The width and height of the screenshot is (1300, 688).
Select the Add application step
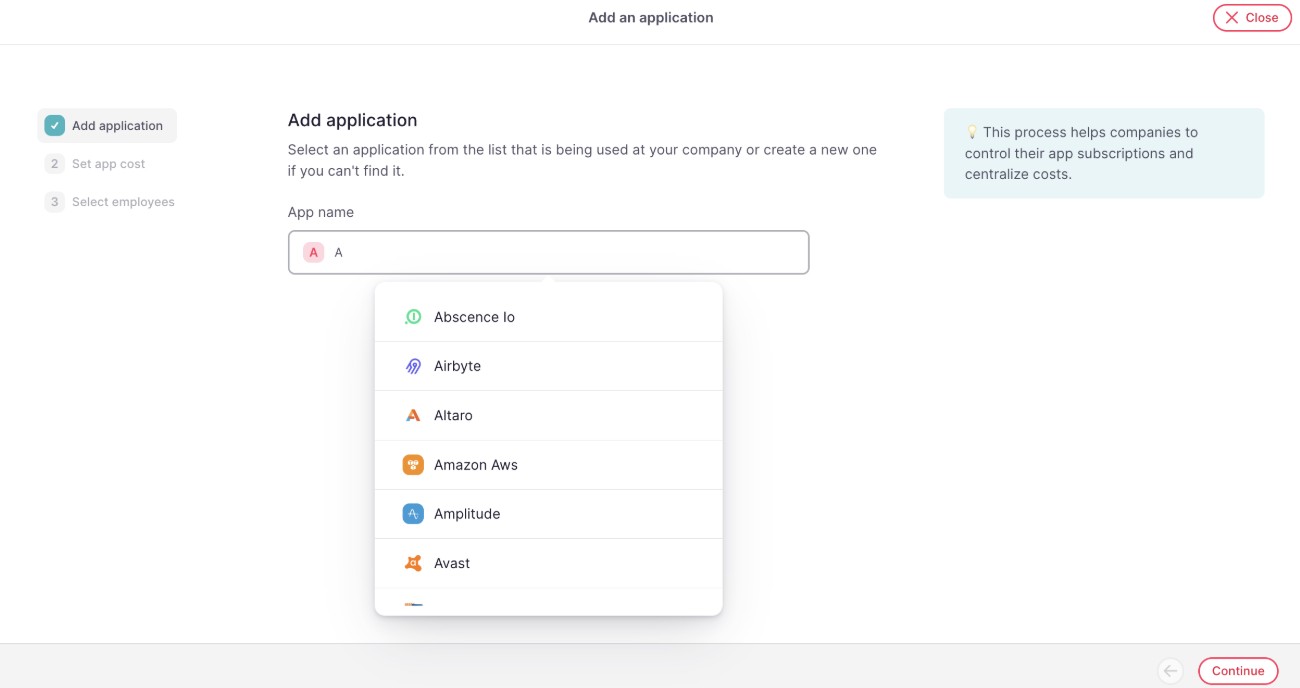click(117, 126)
